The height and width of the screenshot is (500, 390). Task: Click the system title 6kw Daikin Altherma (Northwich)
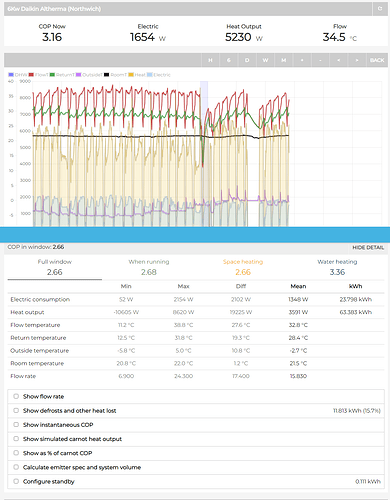(x=54, y=9)
